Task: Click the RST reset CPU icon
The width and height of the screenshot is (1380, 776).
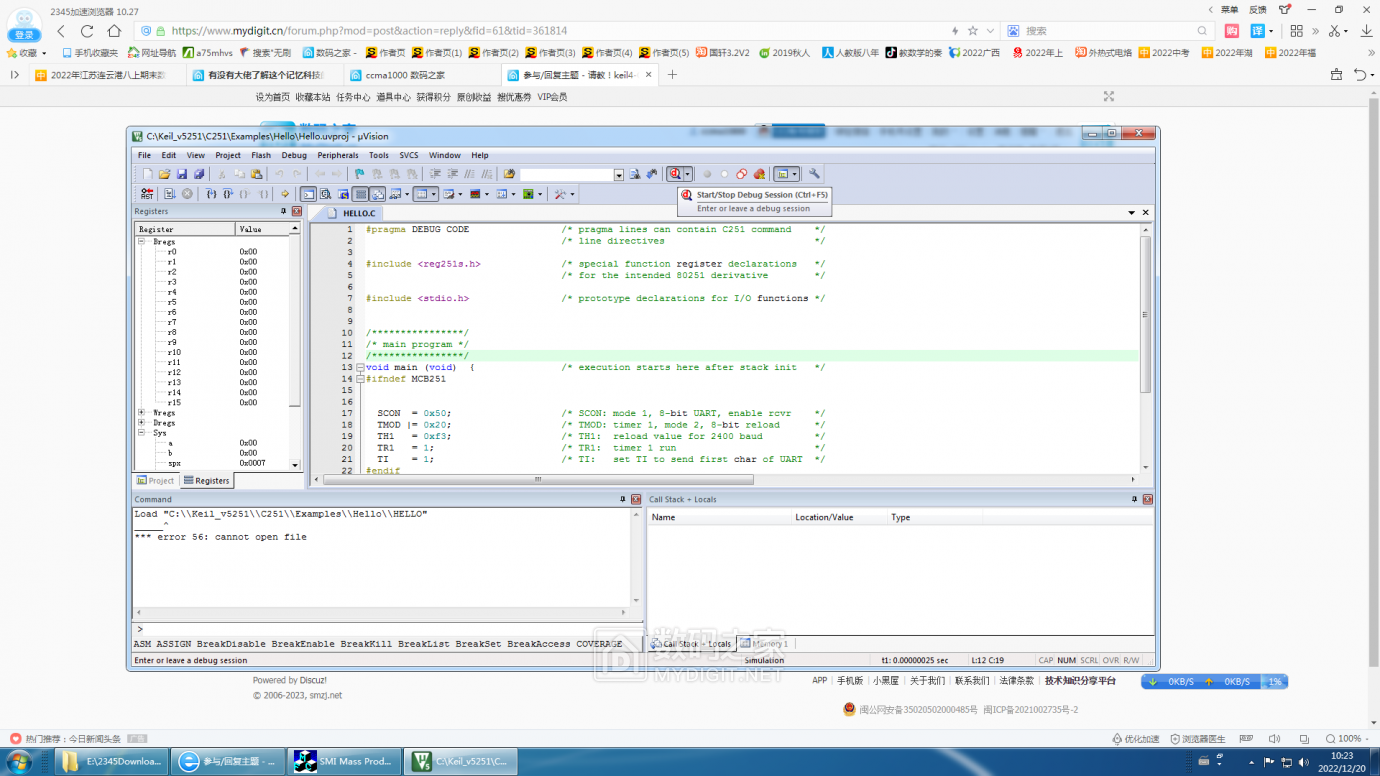Action: [x=147, y=194]
